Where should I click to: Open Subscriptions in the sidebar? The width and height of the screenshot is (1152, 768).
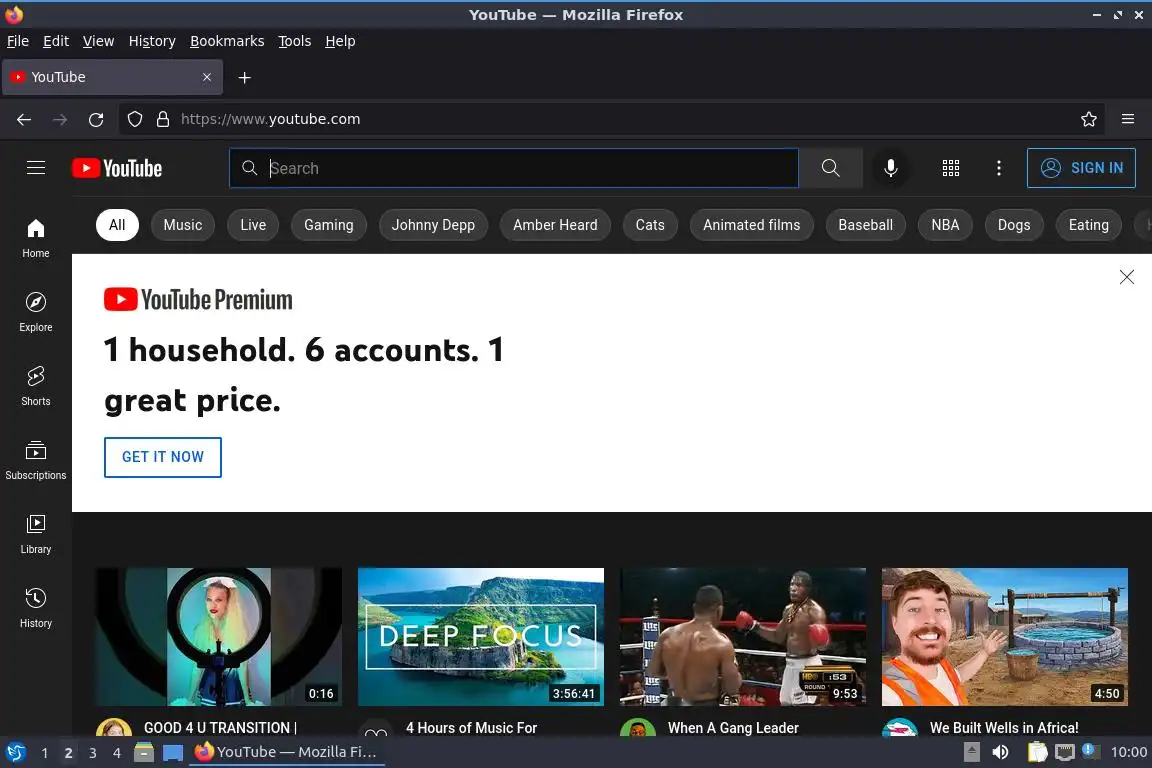(x=35, y=460)
